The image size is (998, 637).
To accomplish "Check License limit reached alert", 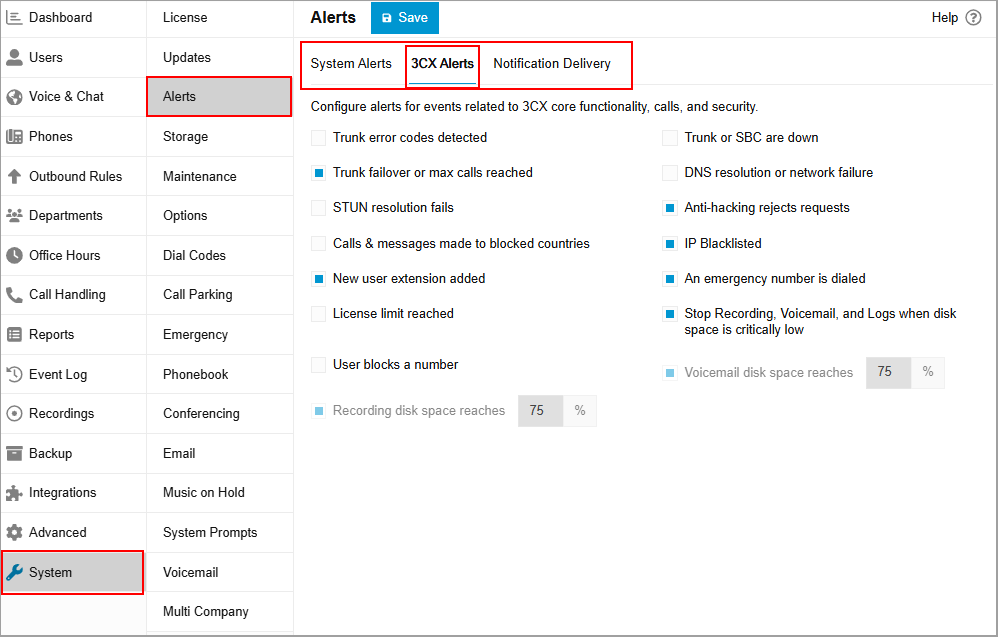I will click(x=318, y=314).
